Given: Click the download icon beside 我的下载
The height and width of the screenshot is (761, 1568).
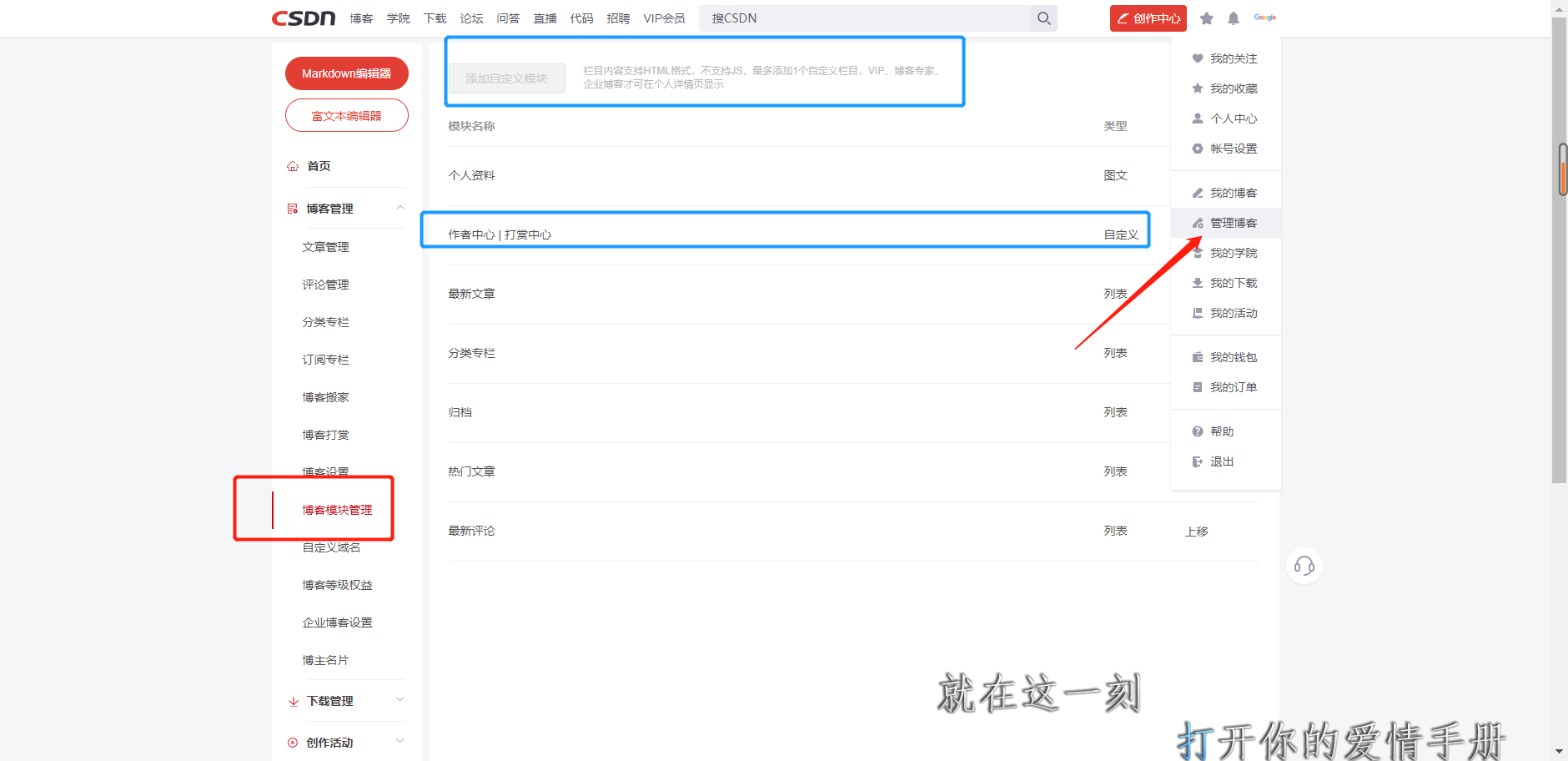Looking at the screenshot, I should 1198,283.
